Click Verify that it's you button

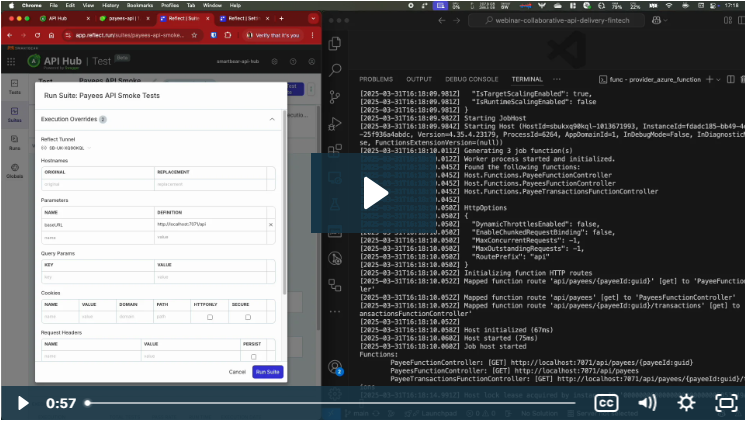point(273,35)
